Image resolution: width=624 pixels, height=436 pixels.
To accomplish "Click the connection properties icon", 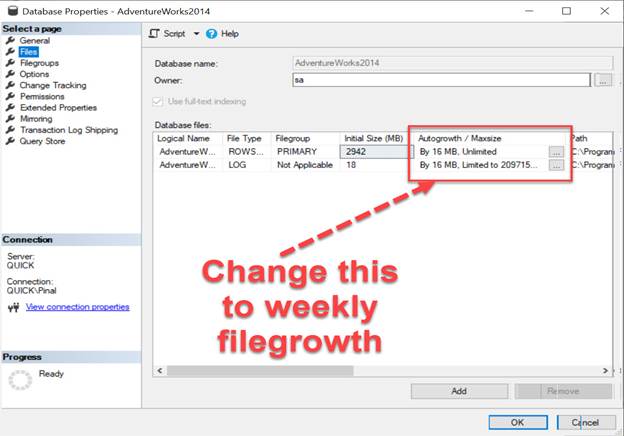I will point(14,307).
